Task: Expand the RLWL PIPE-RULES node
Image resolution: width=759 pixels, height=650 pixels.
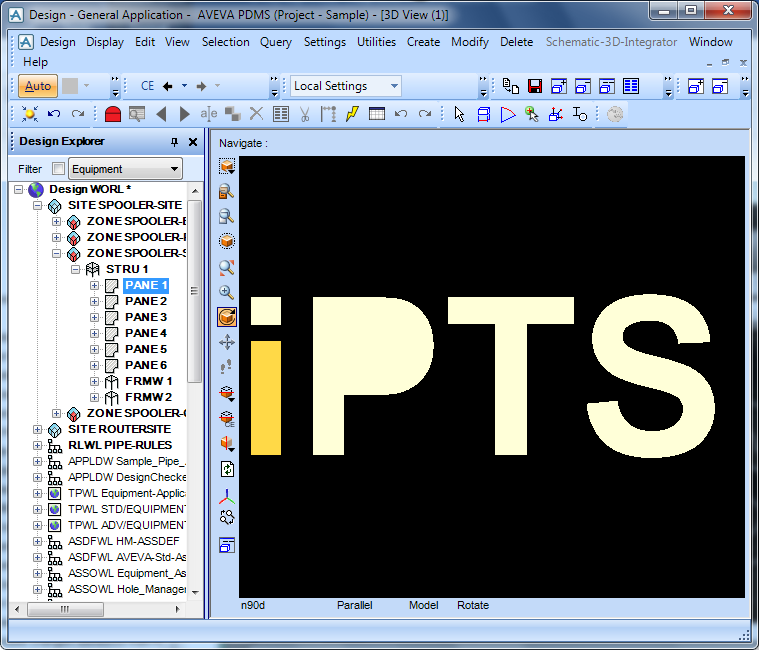Action: (37, 445)
